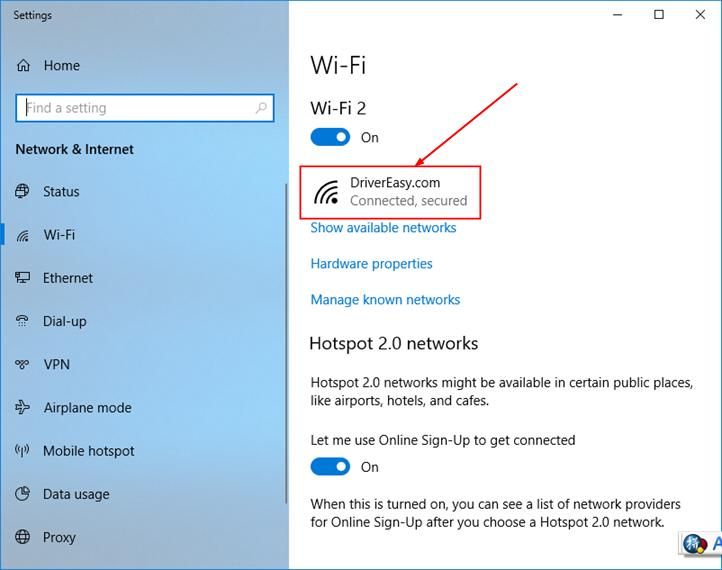The height and width of the screenshot is (570, 722).
Task: Click the Airplane mode icon
Action: coord(23,408)
